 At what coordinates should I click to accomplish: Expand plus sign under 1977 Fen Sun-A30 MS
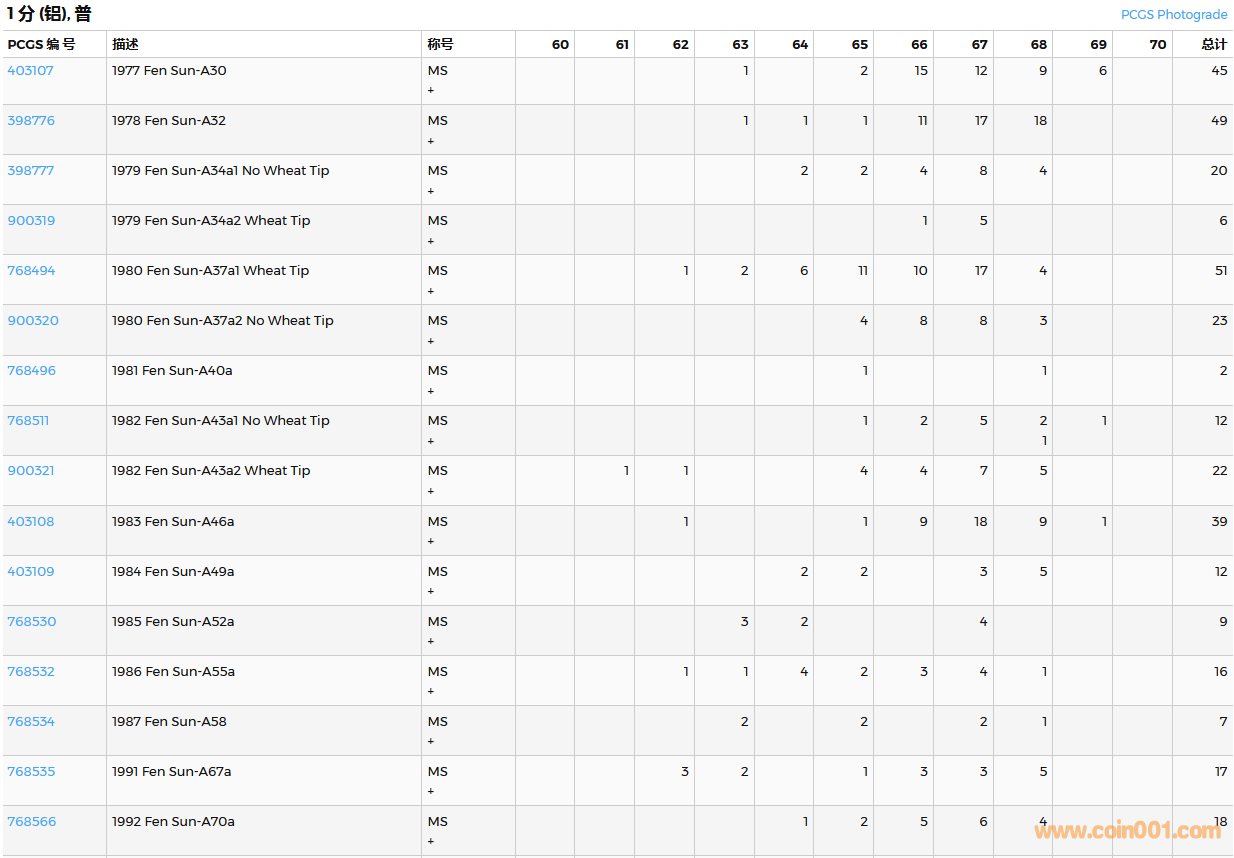[x=431, y=90]
